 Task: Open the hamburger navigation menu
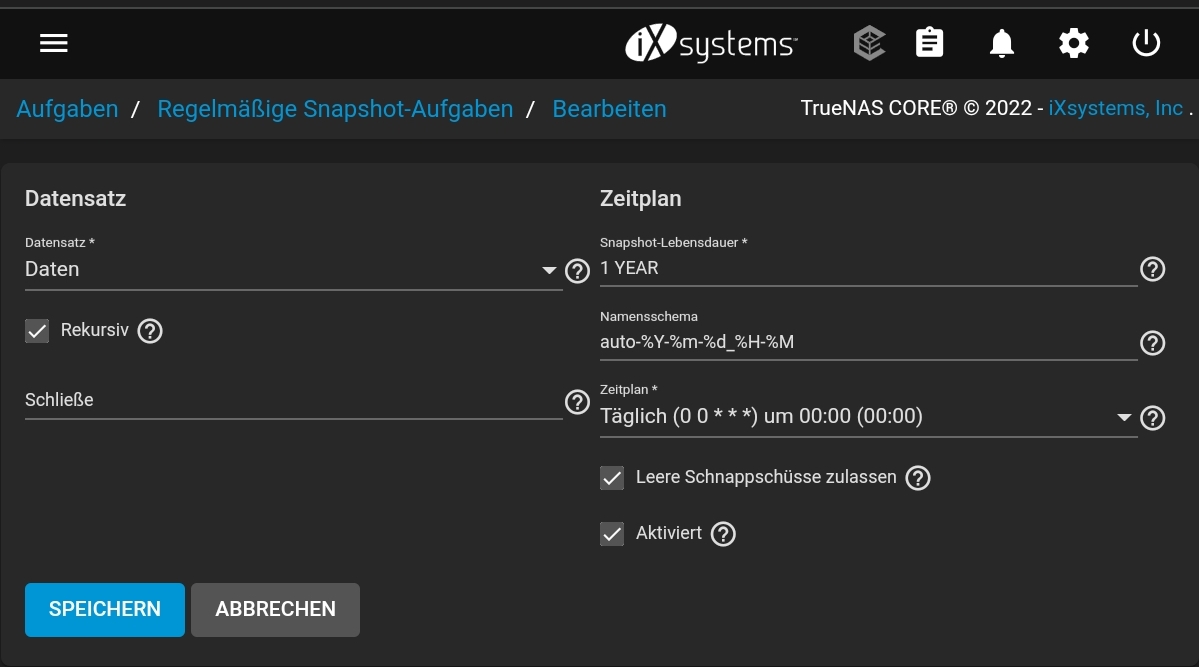[x=54, y=43]
